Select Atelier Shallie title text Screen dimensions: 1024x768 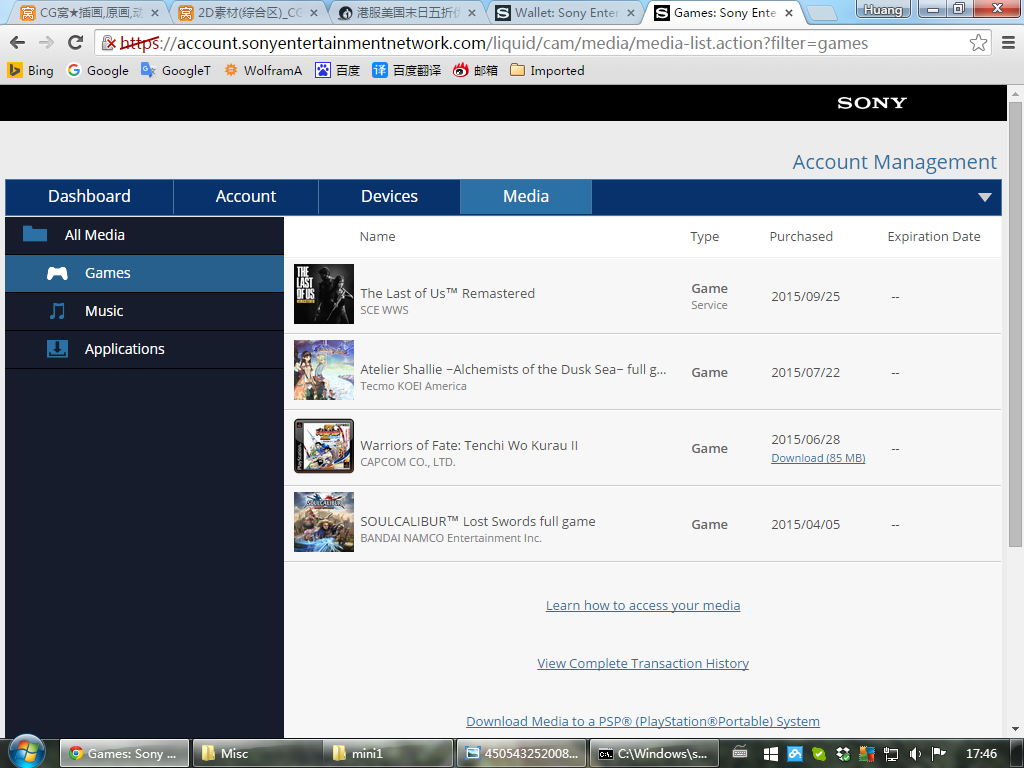[513, 370]
